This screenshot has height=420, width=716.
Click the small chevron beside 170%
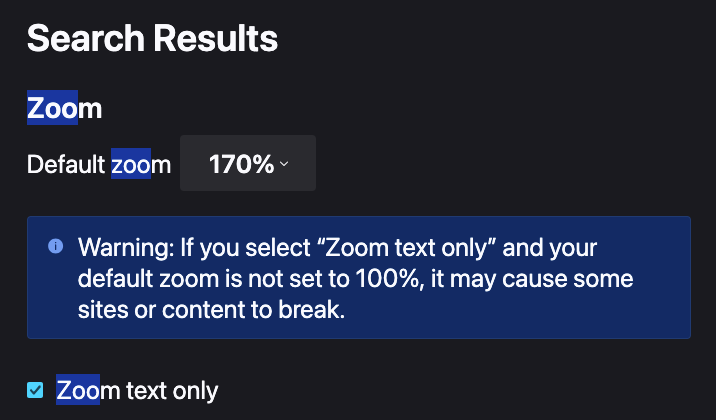click(284, 164)
